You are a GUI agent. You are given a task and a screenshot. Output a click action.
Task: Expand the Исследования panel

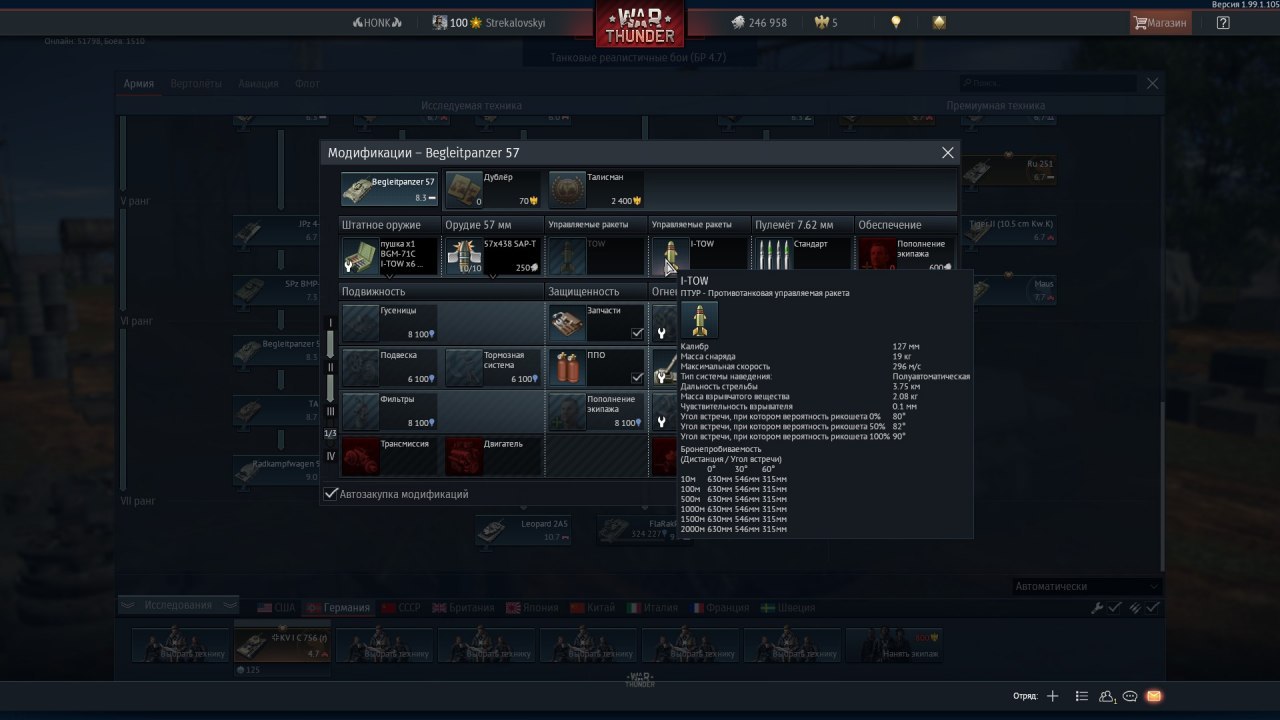tap(179, 605)
